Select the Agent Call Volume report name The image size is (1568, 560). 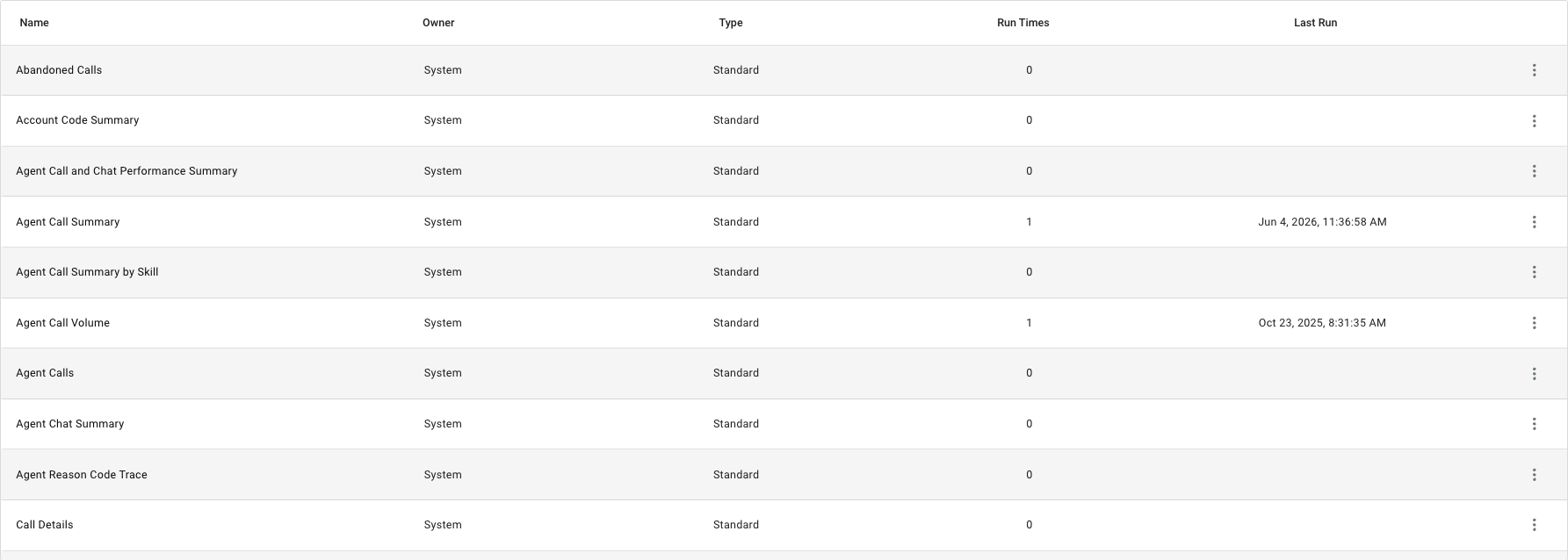pos(62,323)
